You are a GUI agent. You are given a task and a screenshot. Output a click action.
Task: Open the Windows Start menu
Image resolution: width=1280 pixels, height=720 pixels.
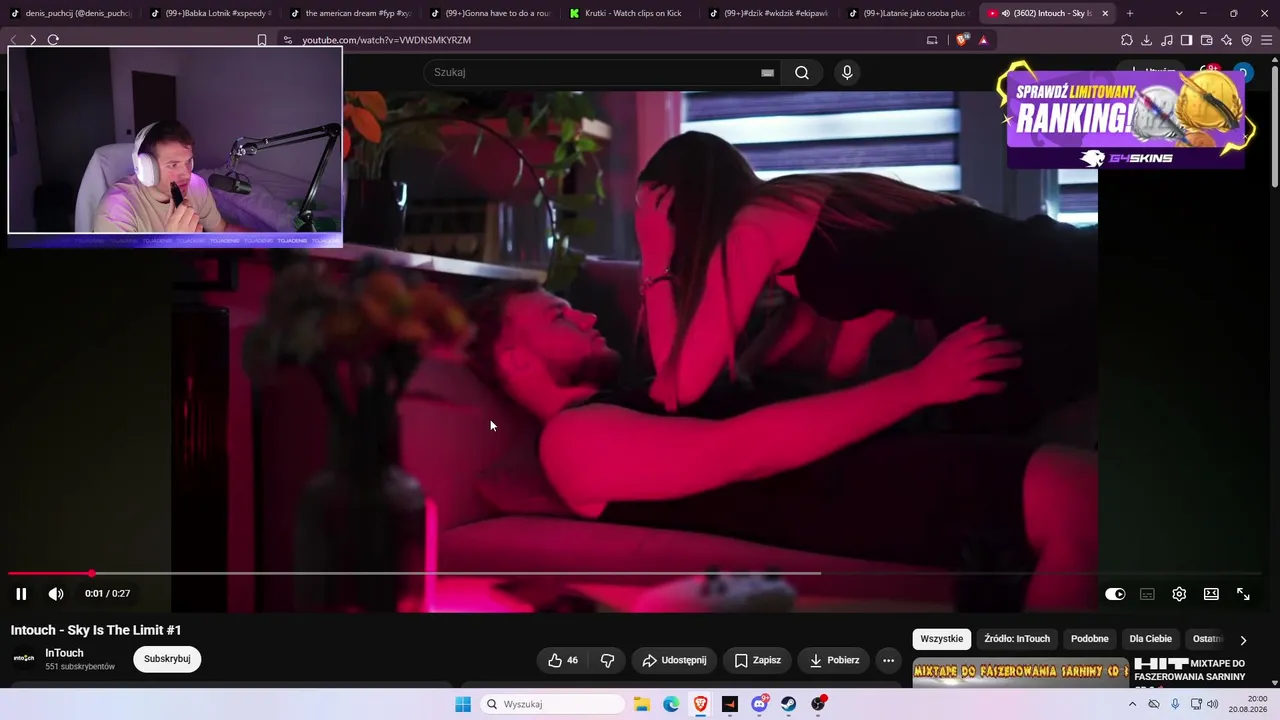click(x=463, y=704)
